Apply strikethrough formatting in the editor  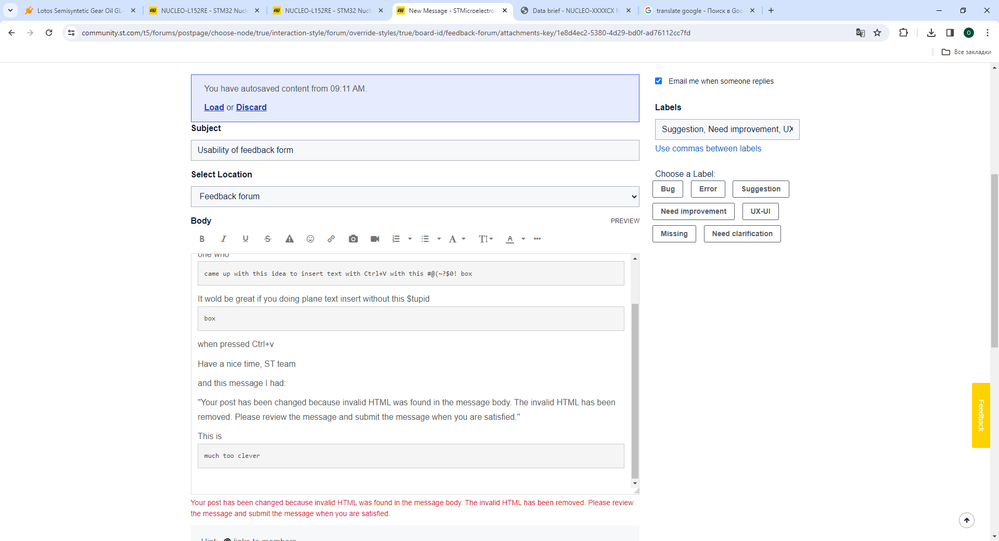(268, 239)
